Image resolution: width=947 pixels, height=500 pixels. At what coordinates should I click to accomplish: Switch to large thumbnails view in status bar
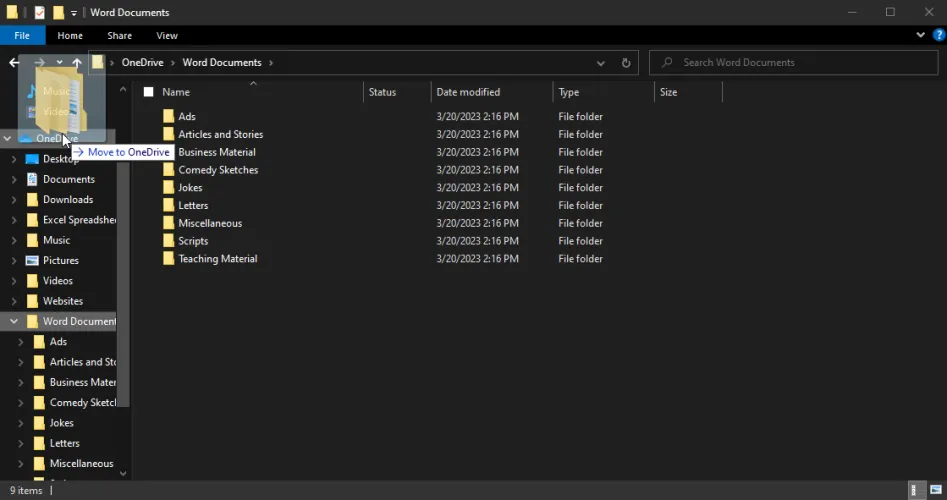pyautogui.click(x=934, y=491)
